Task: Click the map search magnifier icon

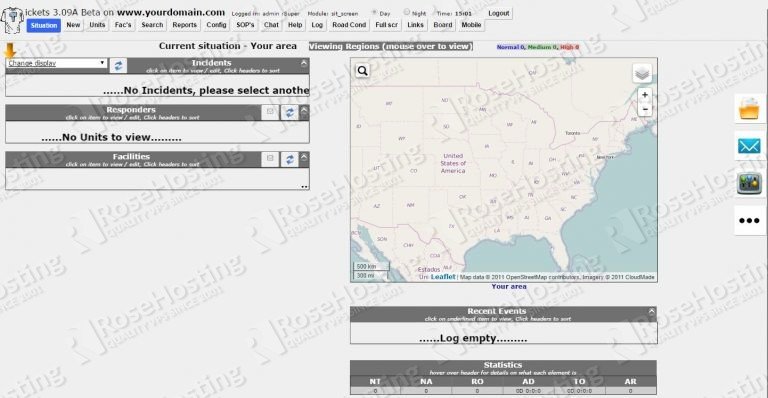Action: [x=362, y=71]
